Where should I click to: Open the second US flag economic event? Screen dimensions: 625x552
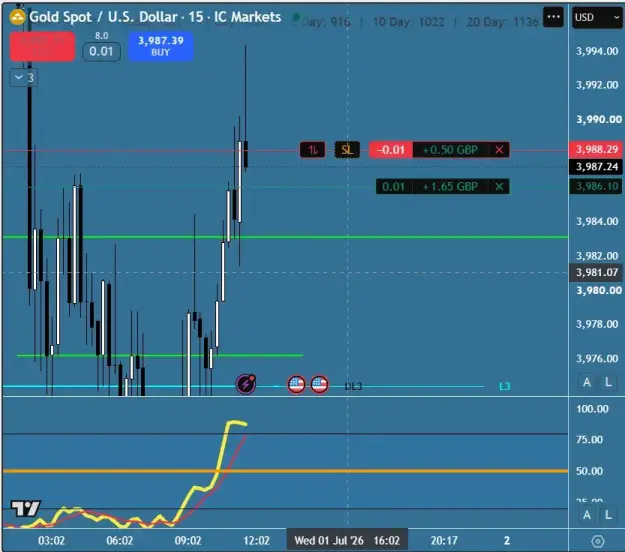pyautogui.click(x=319, y=384)
